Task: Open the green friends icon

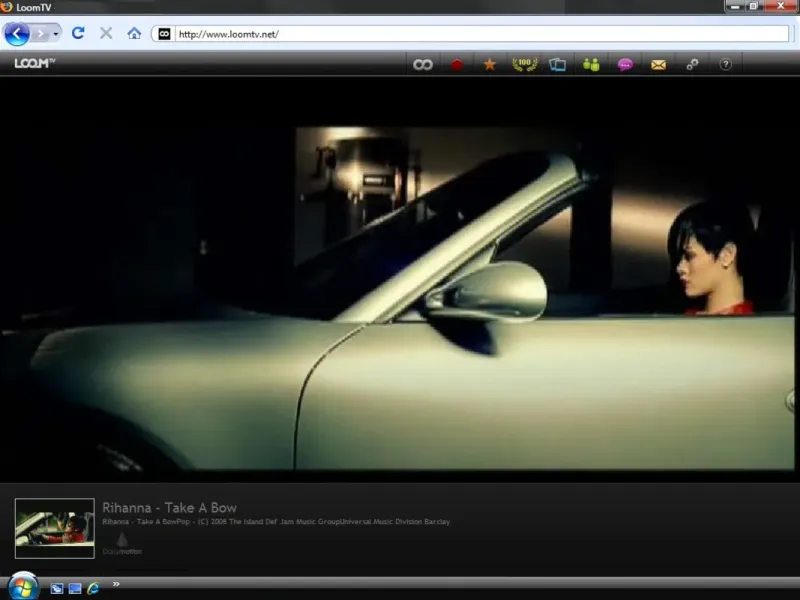Action: [x=591, y=64]
